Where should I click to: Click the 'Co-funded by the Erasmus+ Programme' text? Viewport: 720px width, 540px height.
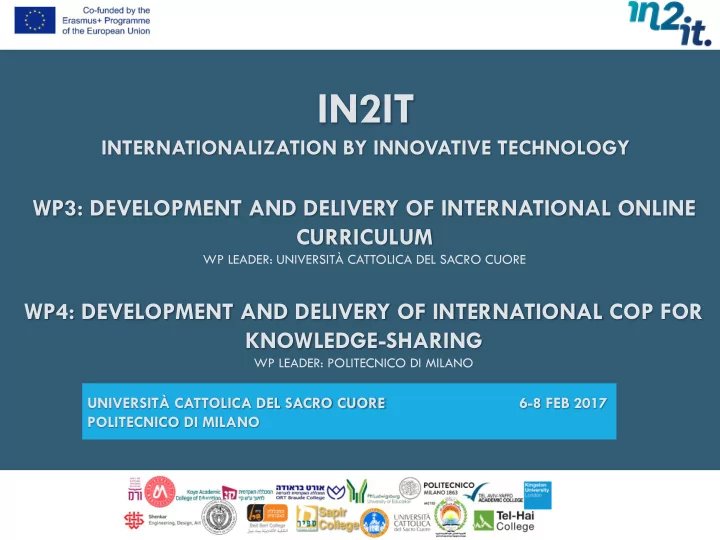106,21
